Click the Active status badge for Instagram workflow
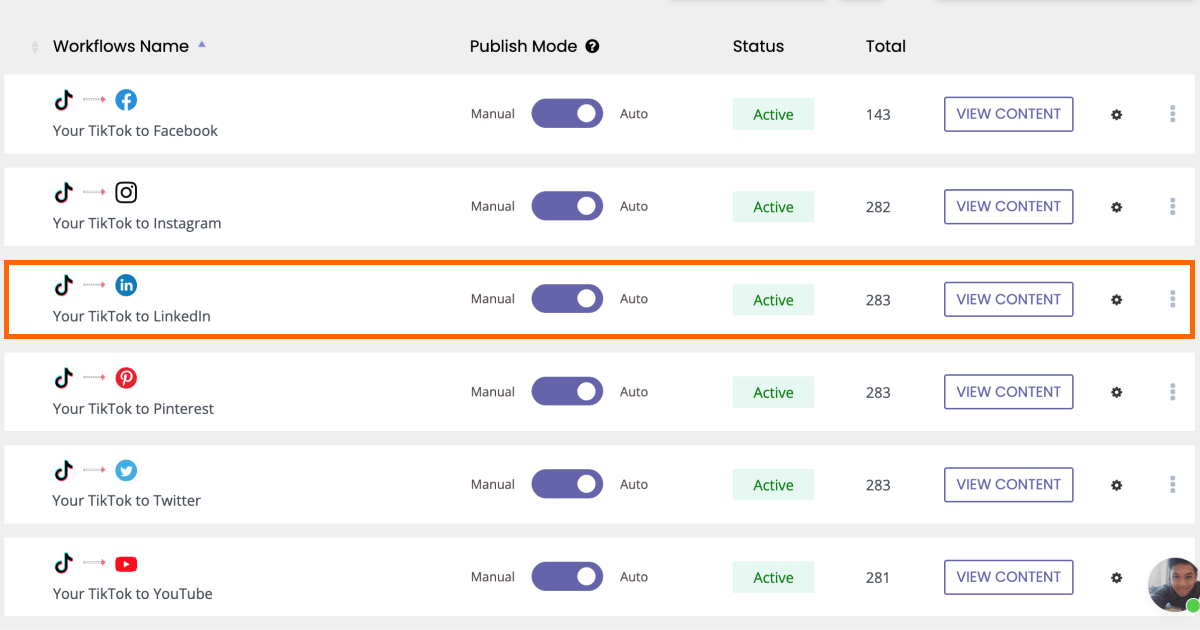The height and width of the screenshot is (630, 1200). pos(773,207)
